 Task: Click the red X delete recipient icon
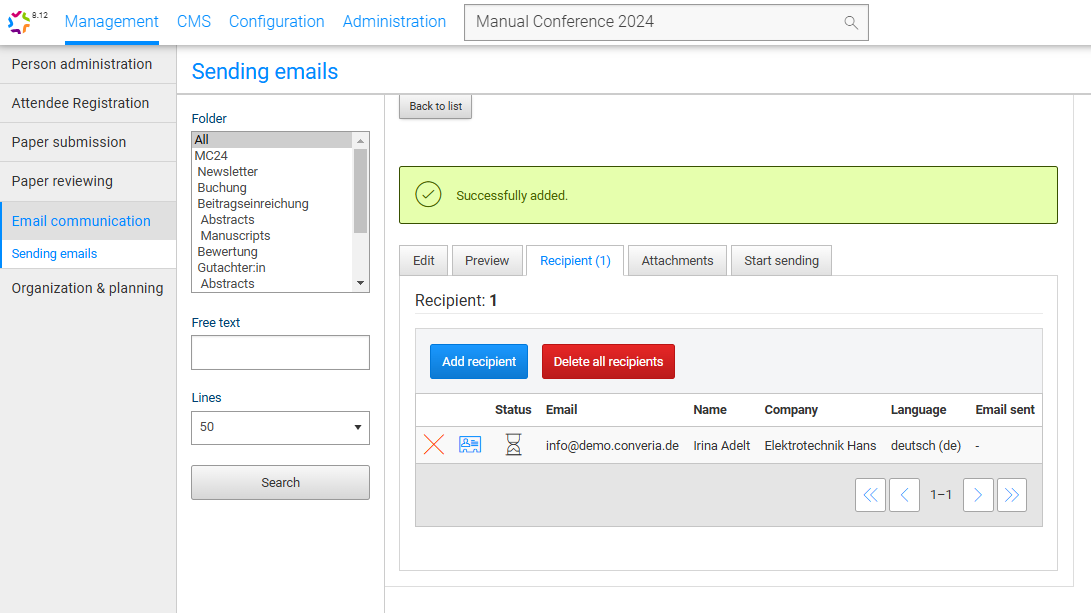pos(434,445)
